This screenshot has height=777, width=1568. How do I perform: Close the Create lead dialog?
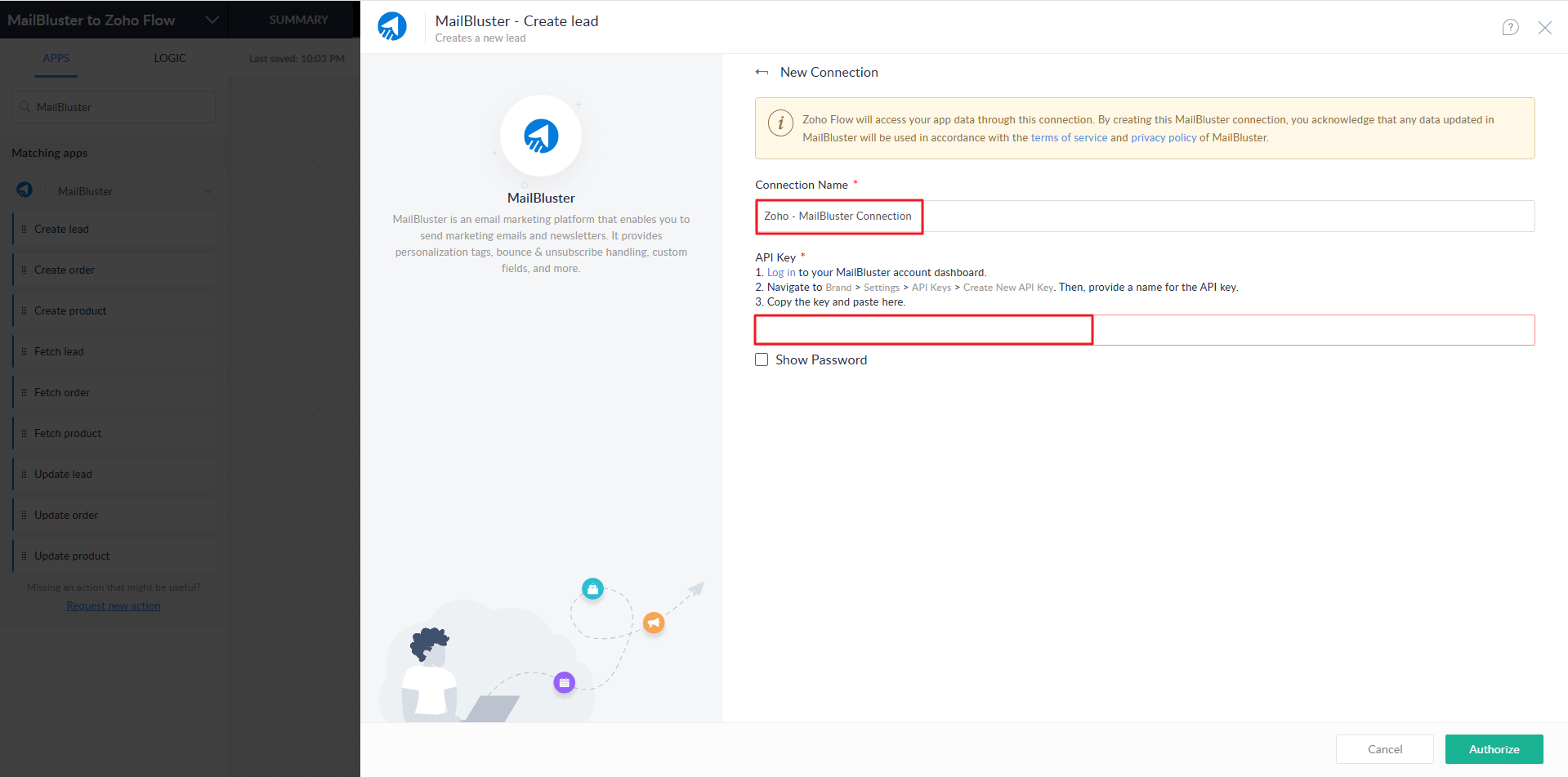pos(1544,28)
